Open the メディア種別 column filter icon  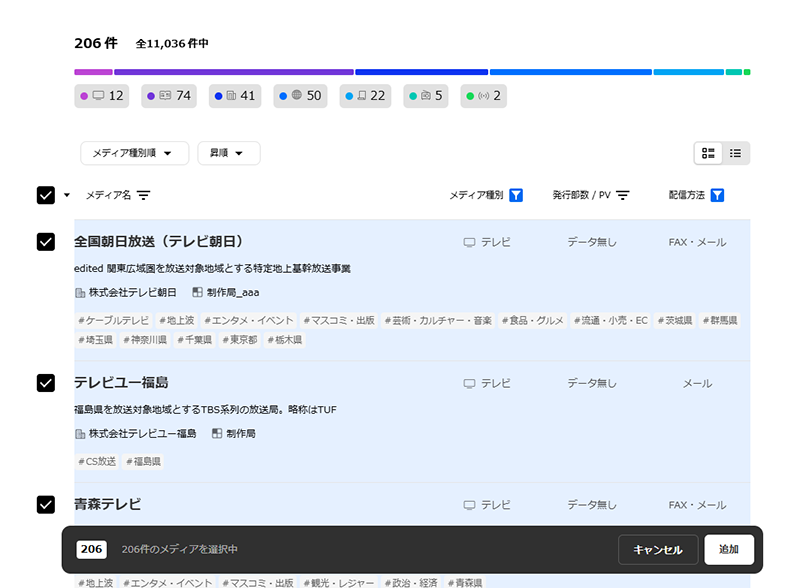[516, 195]
